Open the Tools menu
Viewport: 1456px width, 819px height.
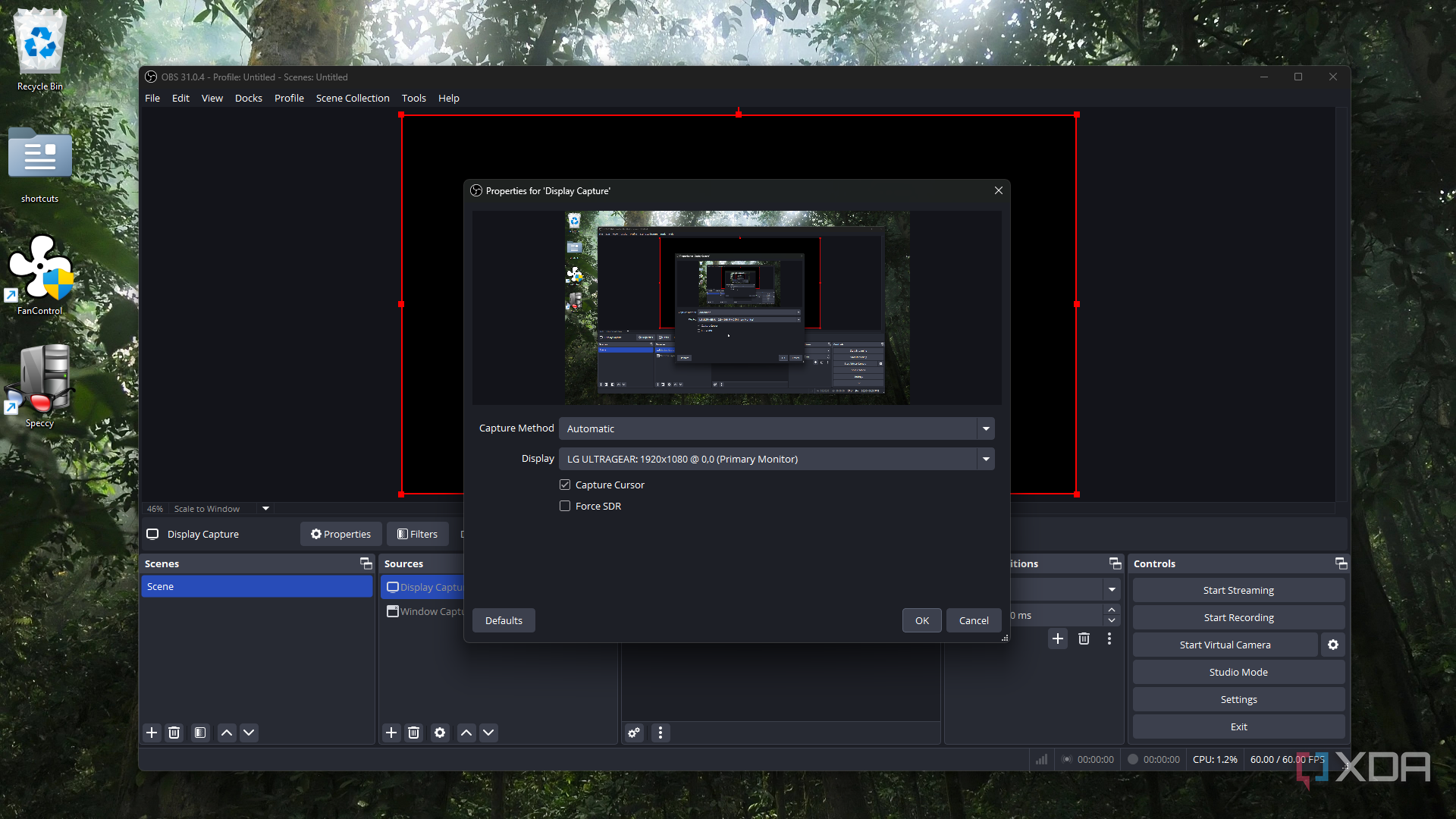point(413,98)
